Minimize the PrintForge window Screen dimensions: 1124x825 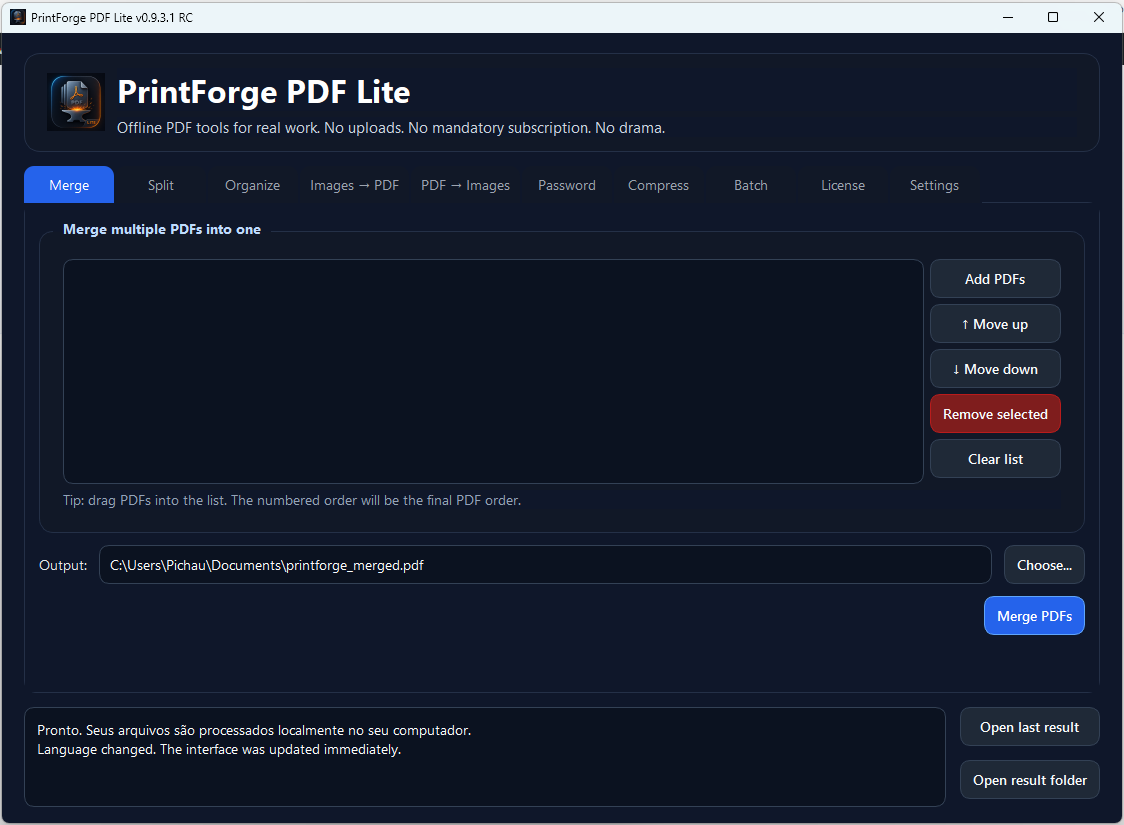[1008, 17]
